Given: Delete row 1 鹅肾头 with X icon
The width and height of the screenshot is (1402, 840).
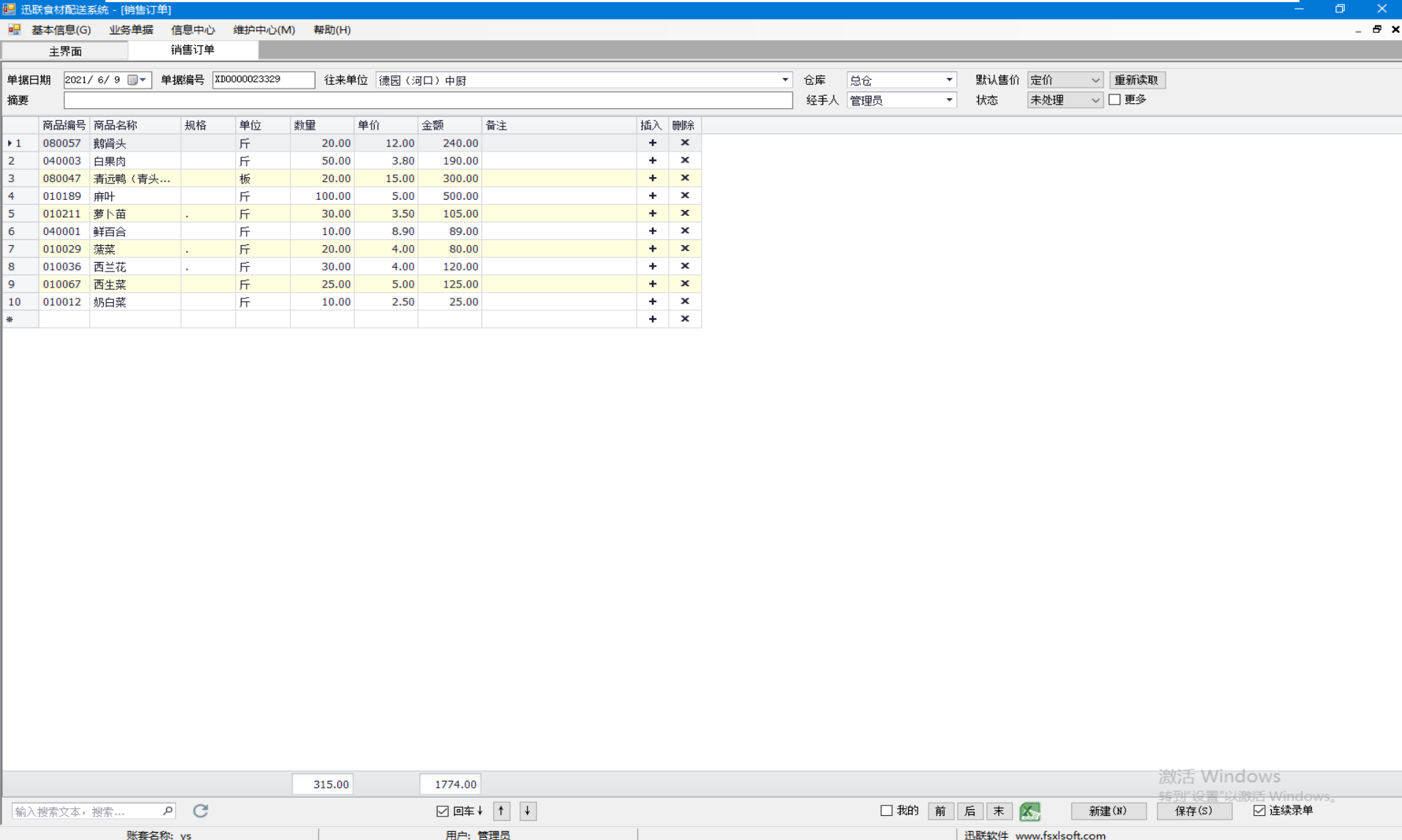Looking at the screenshot, I should (x=685, y=143).
